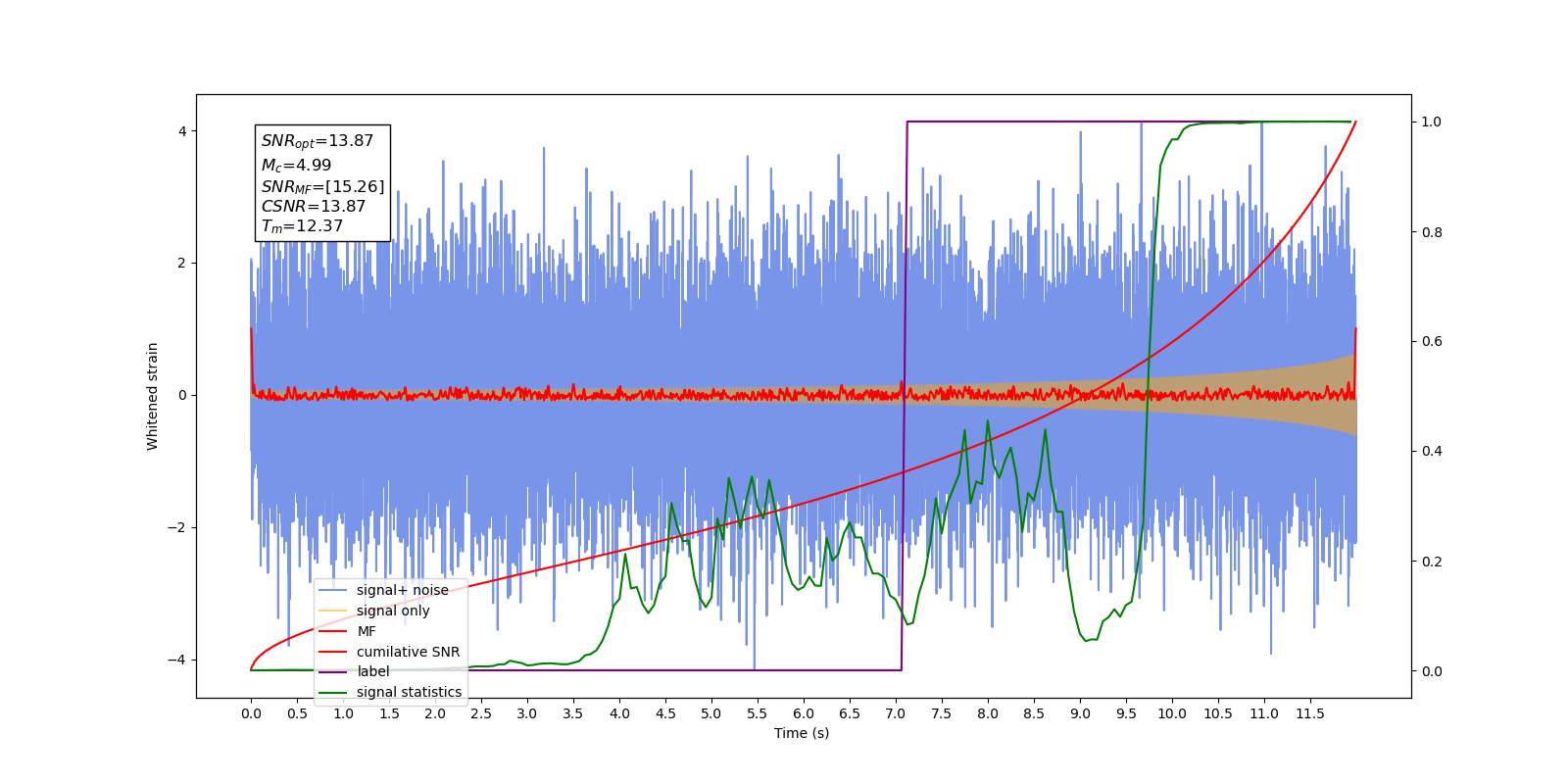
Task: Click the 'Whitened strain' y-axis label
Action: pos(153,396)
